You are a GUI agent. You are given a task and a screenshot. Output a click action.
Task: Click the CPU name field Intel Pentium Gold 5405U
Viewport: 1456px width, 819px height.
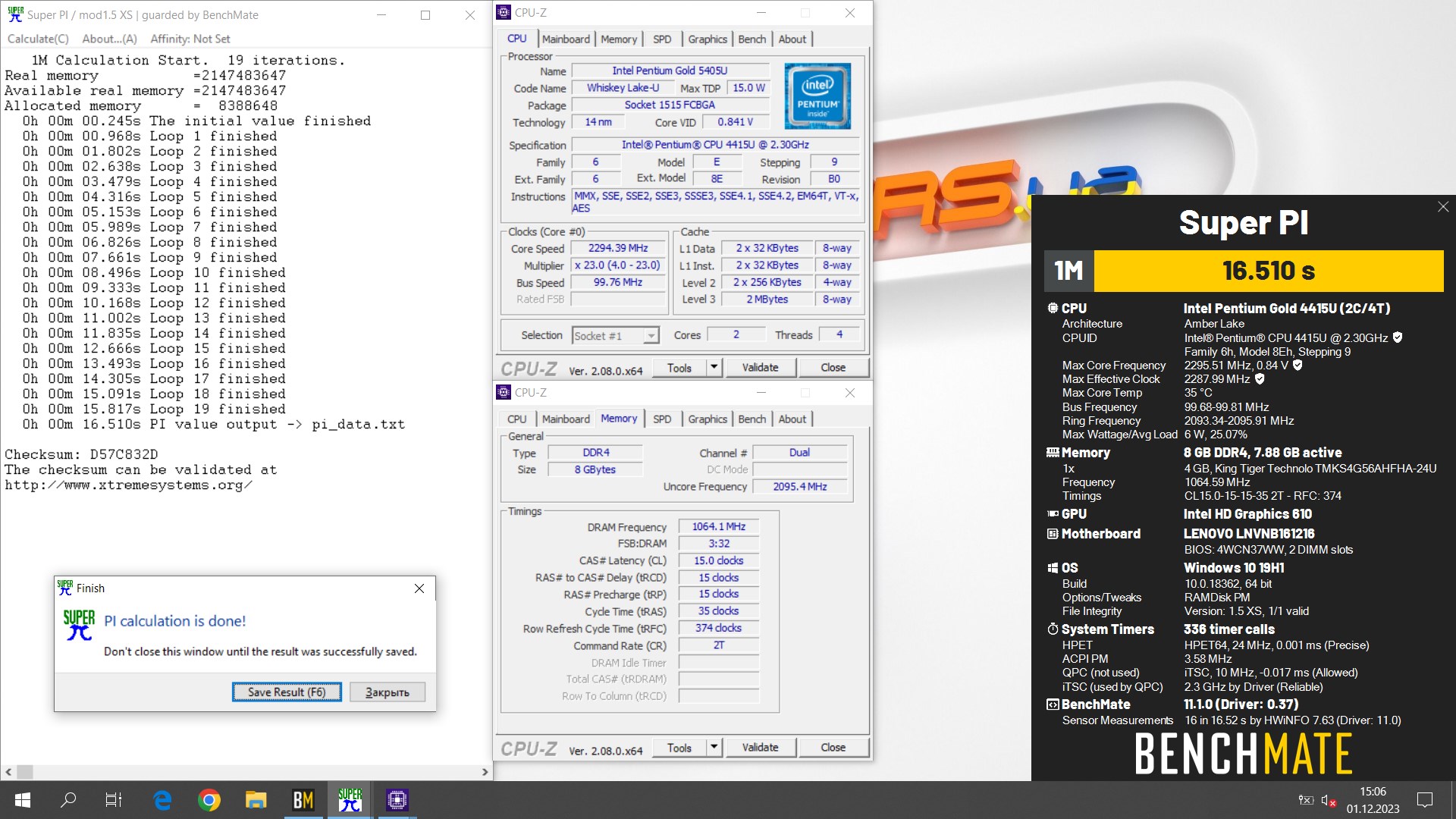(x=670, y=71)
